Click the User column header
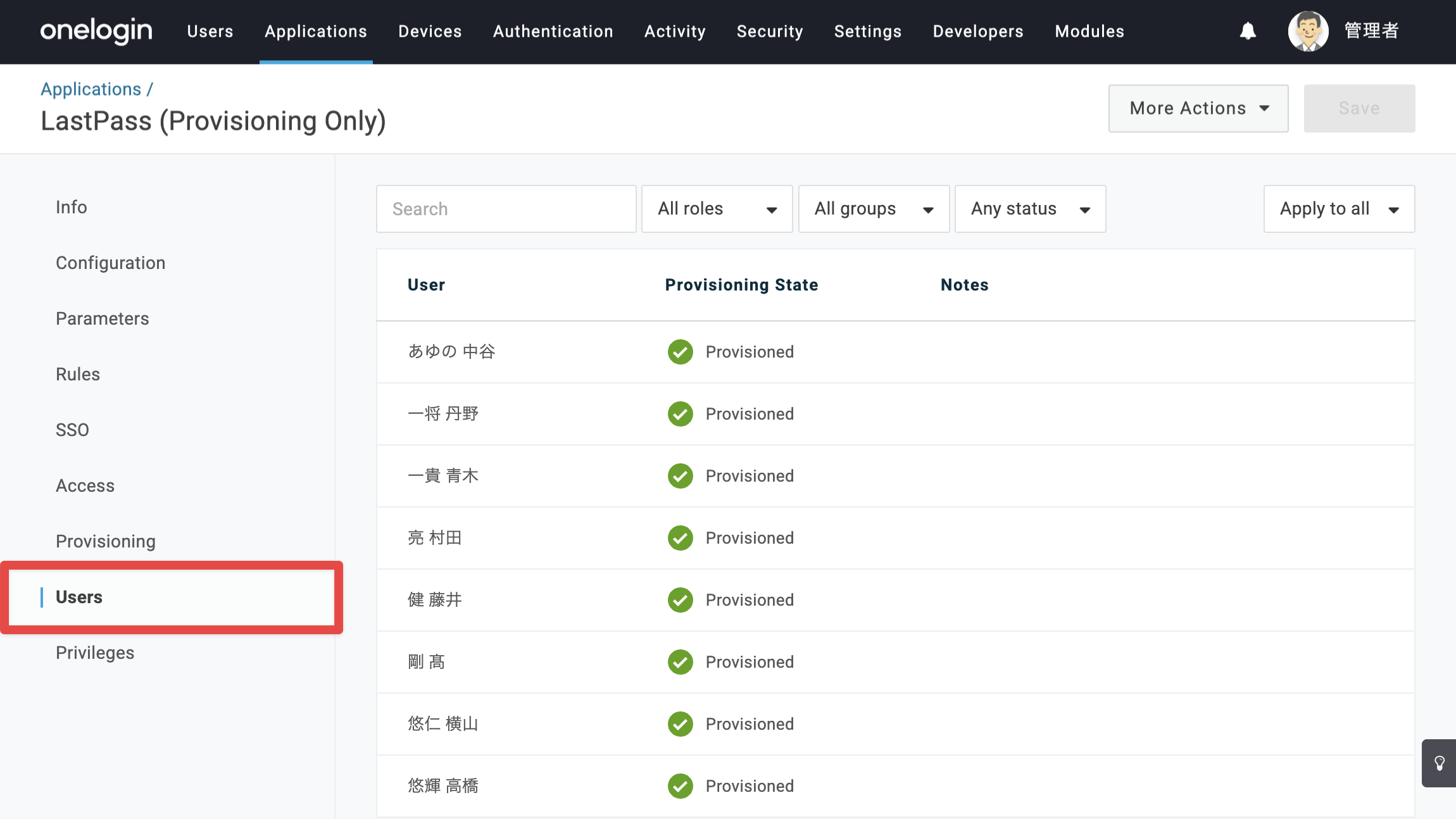 click(x=426, y=285)
